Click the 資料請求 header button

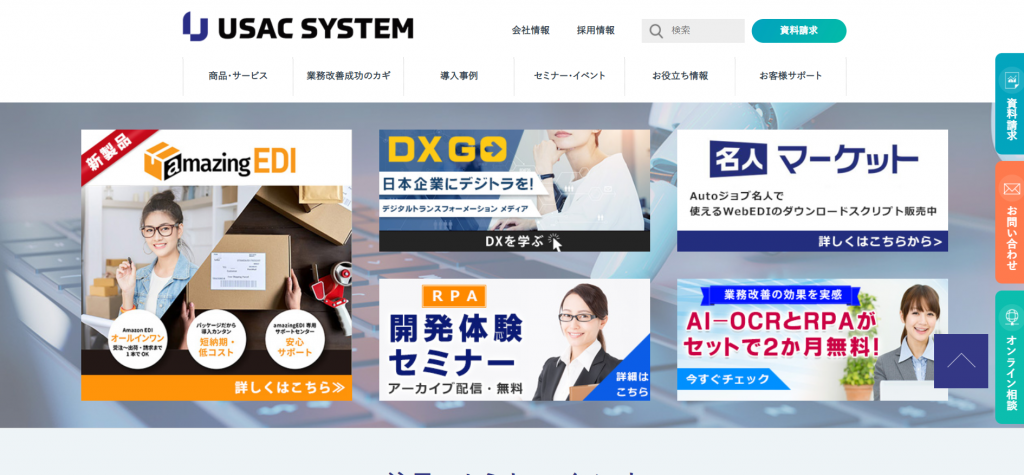(x=799, y=31)
